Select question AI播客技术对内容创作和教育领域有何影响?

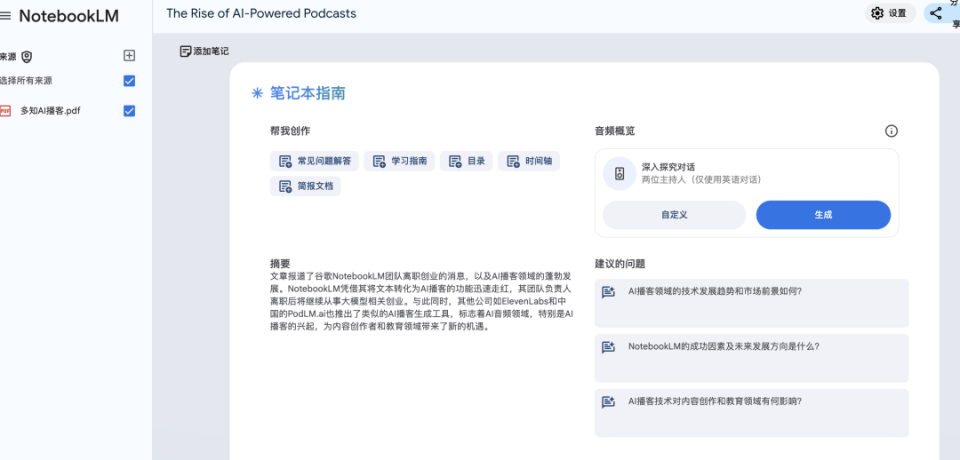point(751,413)
